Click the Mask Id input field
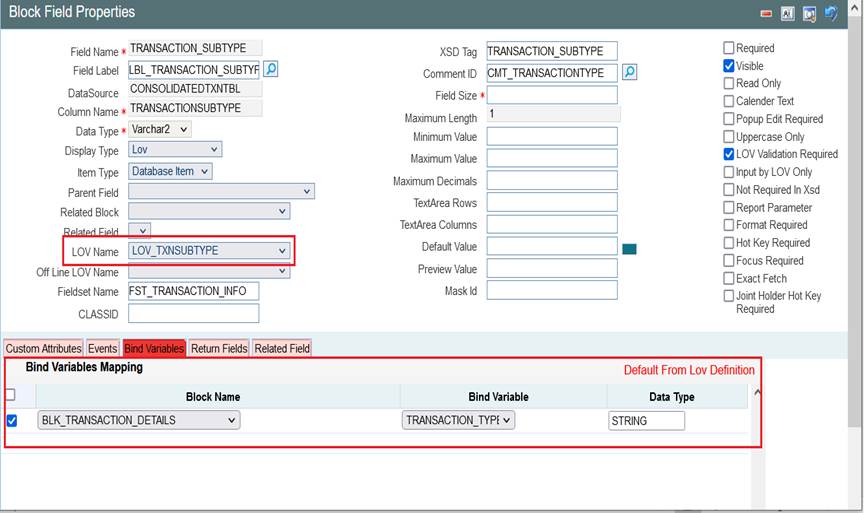This screenshot has width=864, height=513. 552,290
